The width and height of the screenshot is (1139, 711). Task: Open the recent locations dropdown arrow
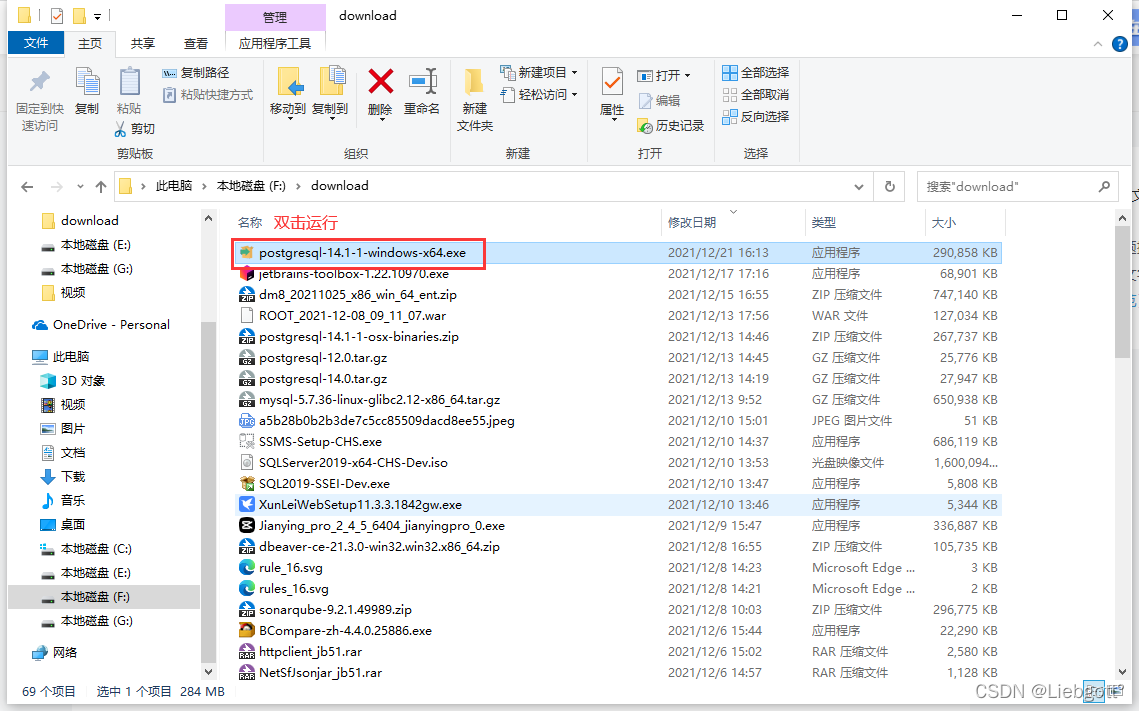coord(80,187)
